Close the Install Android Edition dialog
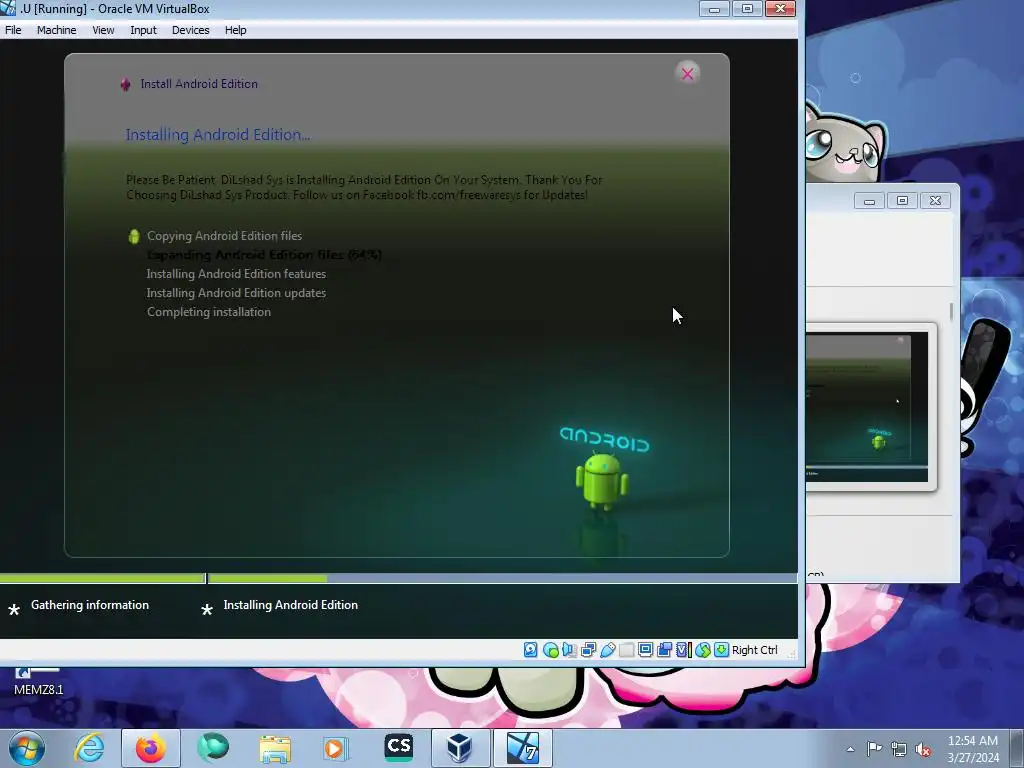 point(687,74)
